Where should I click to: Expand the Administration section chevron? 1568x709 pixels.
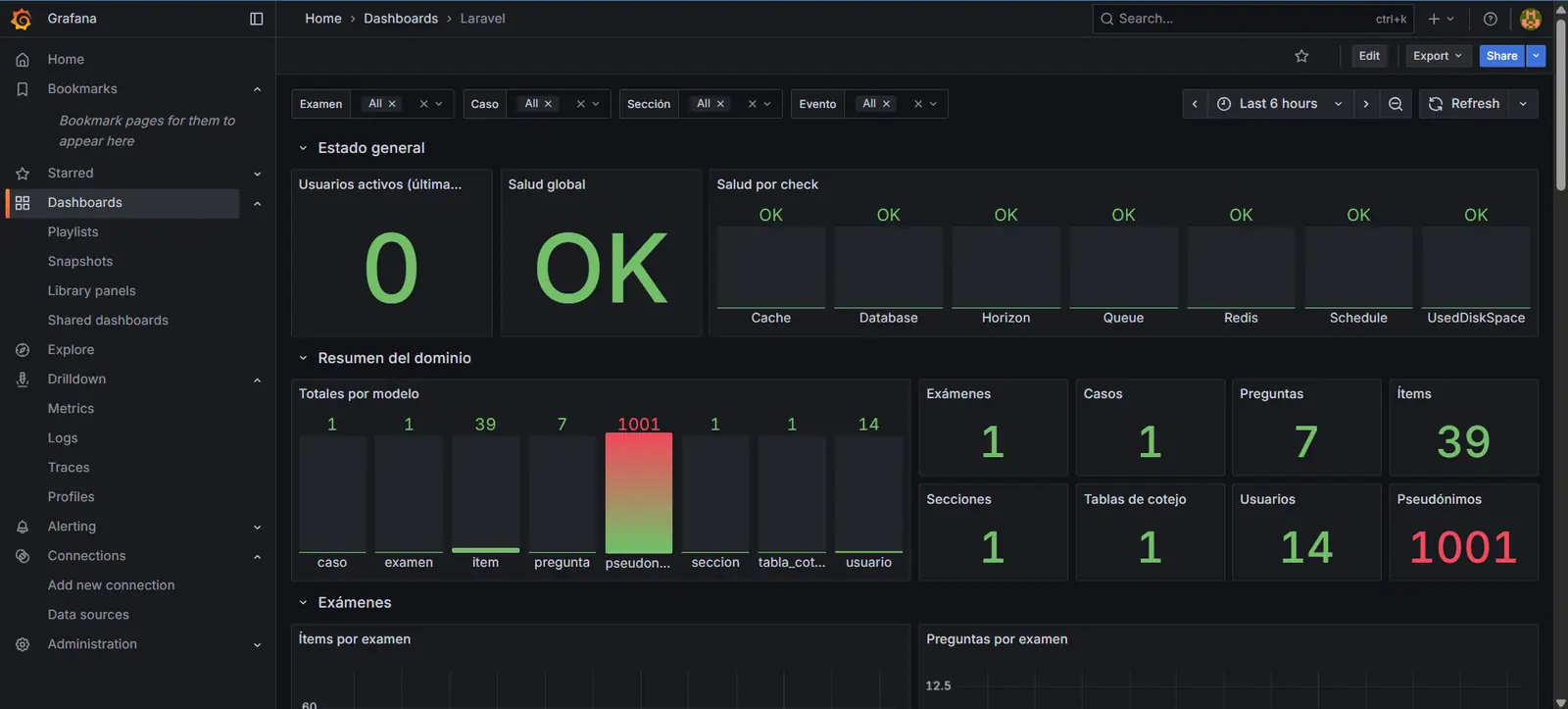pyautogui.click(x=257, y=644)
